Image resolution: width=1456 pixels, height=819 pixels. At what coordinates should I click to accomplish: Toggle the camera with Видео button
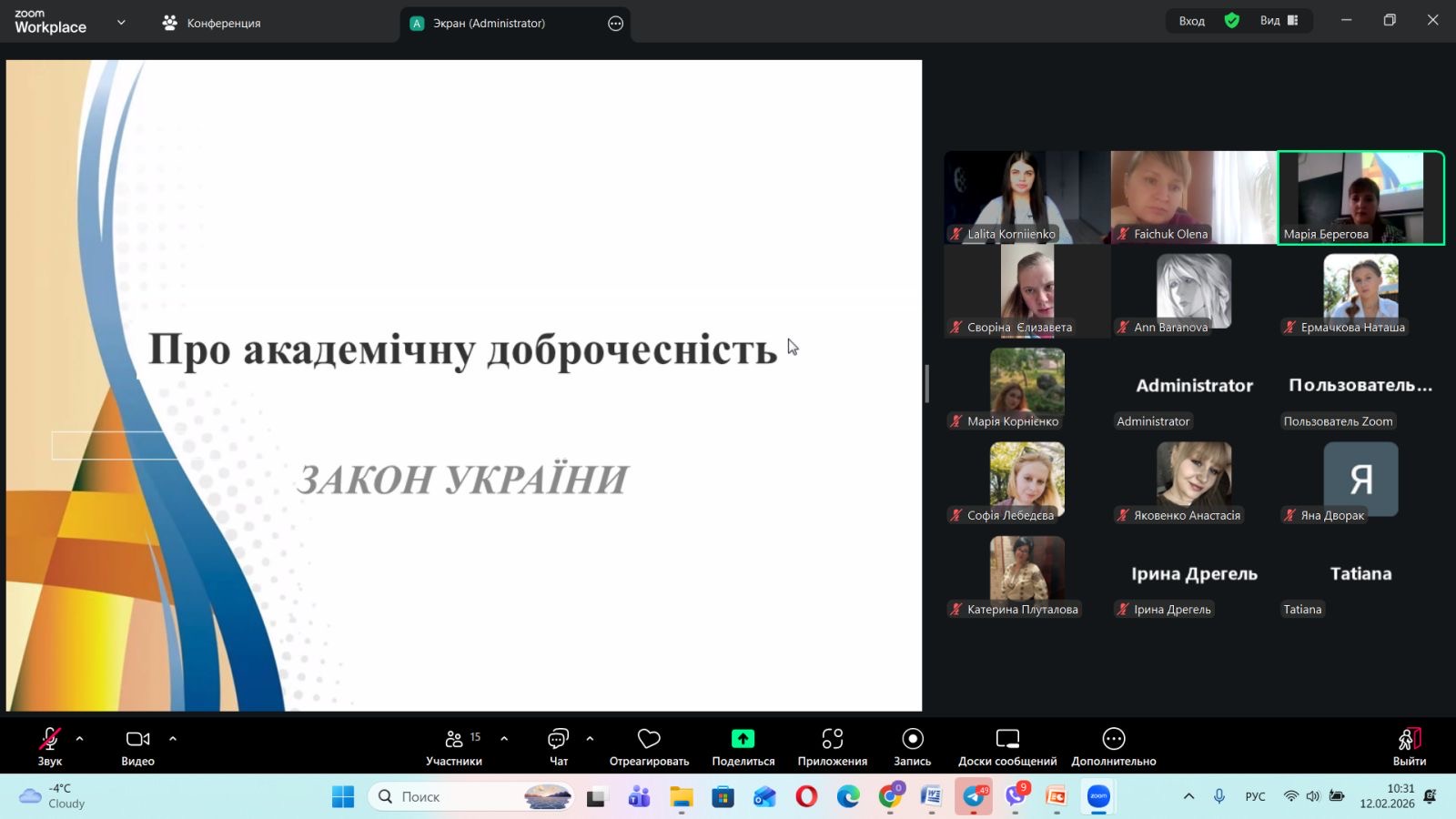point(137,739)
